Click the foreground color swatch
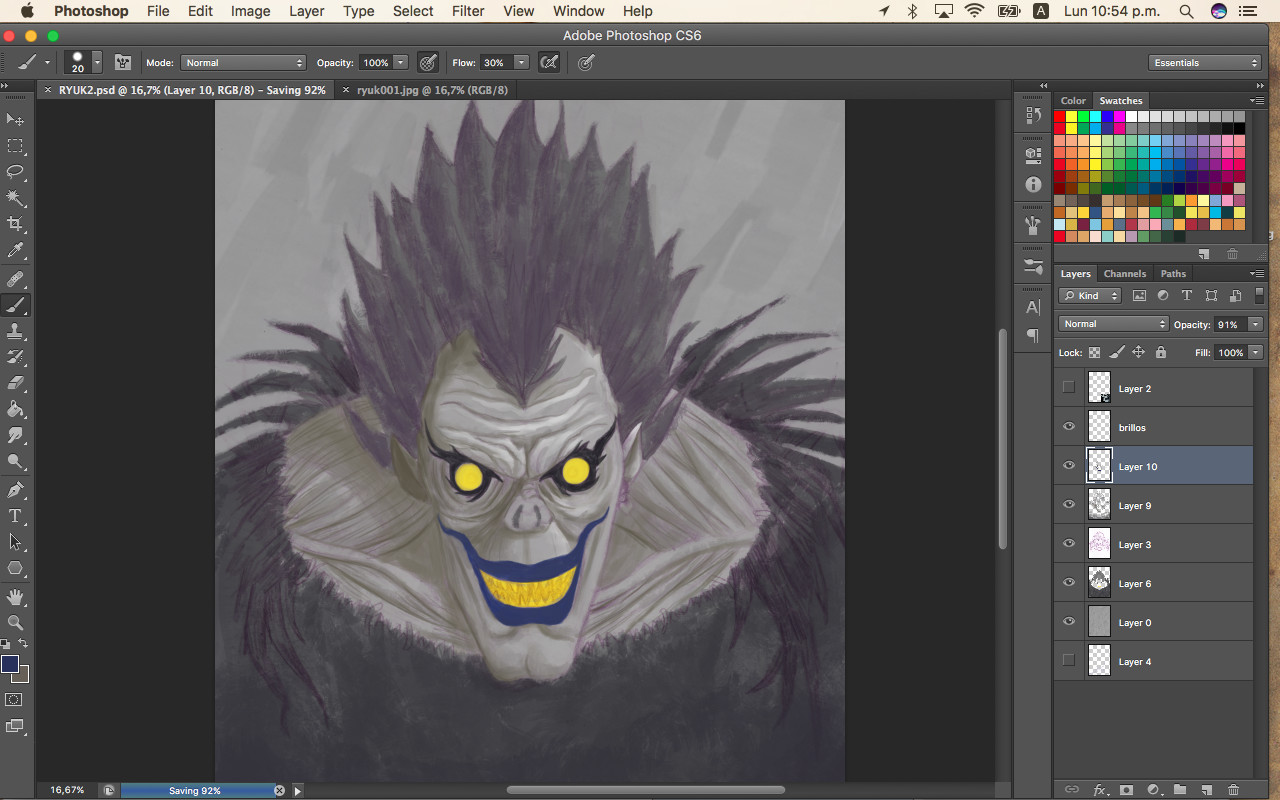Viewport: 1280px width, 800px height. pyautogui.click(x=10, y=664)
